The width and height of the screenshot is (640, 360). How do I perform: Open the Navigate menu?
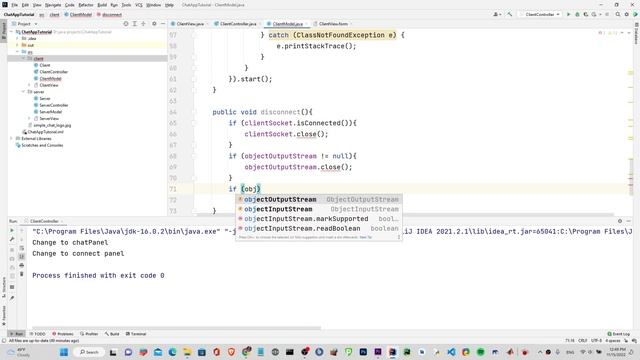53,5
